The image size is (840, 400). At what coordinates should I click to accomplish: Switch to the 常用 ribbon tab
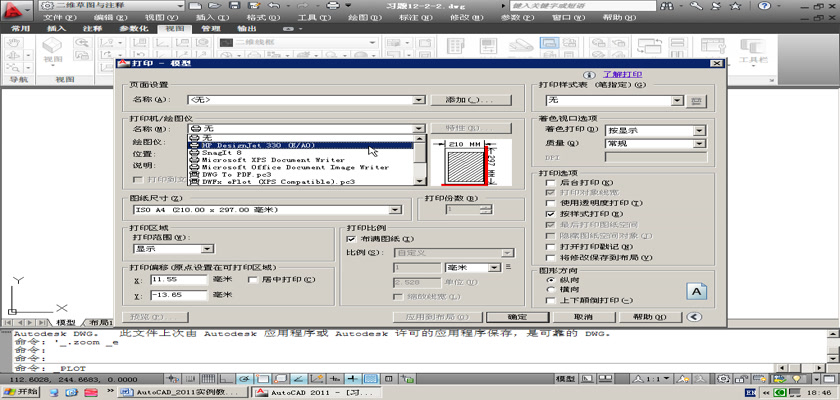pyautogui.click(x=20, y=28)
